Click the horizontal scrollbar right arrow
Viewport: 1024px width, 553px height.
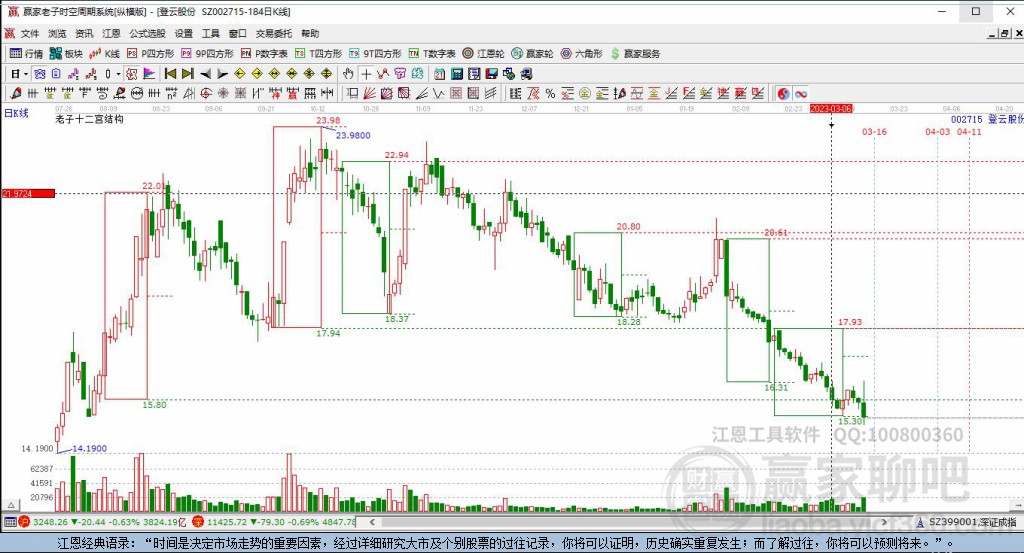(884, 522)
